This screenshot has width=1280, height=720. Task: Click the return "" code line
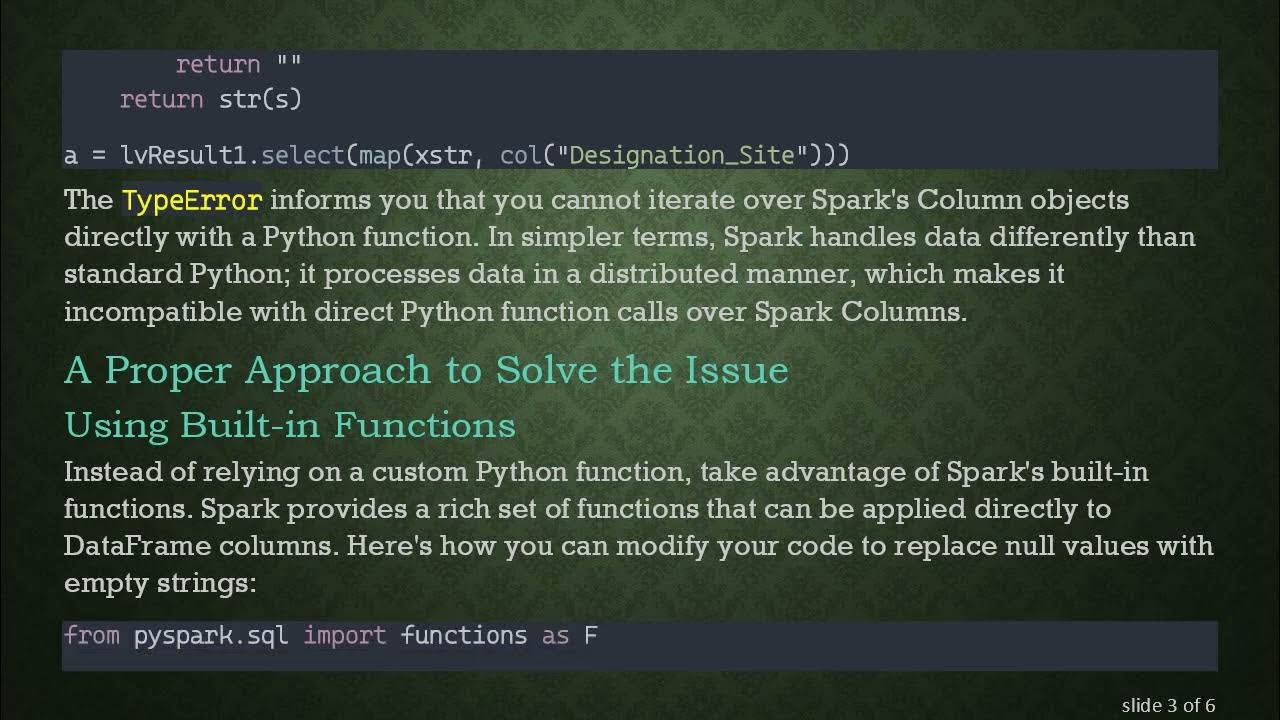238,65
